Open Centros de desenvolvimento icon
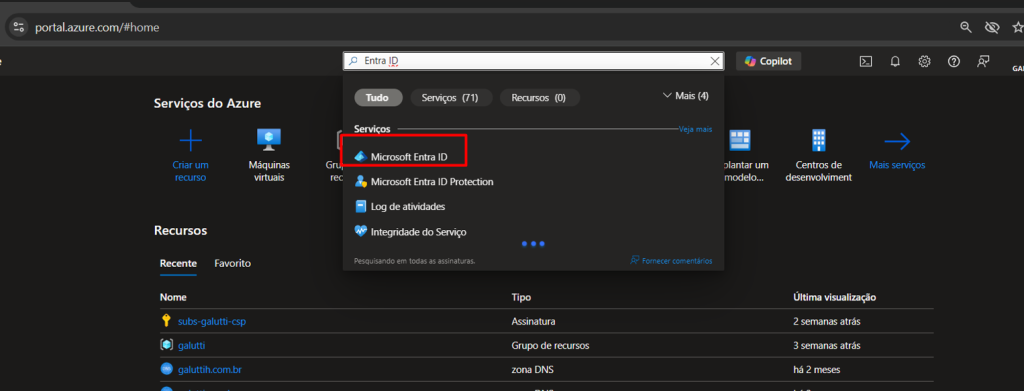 coord(818,140)
